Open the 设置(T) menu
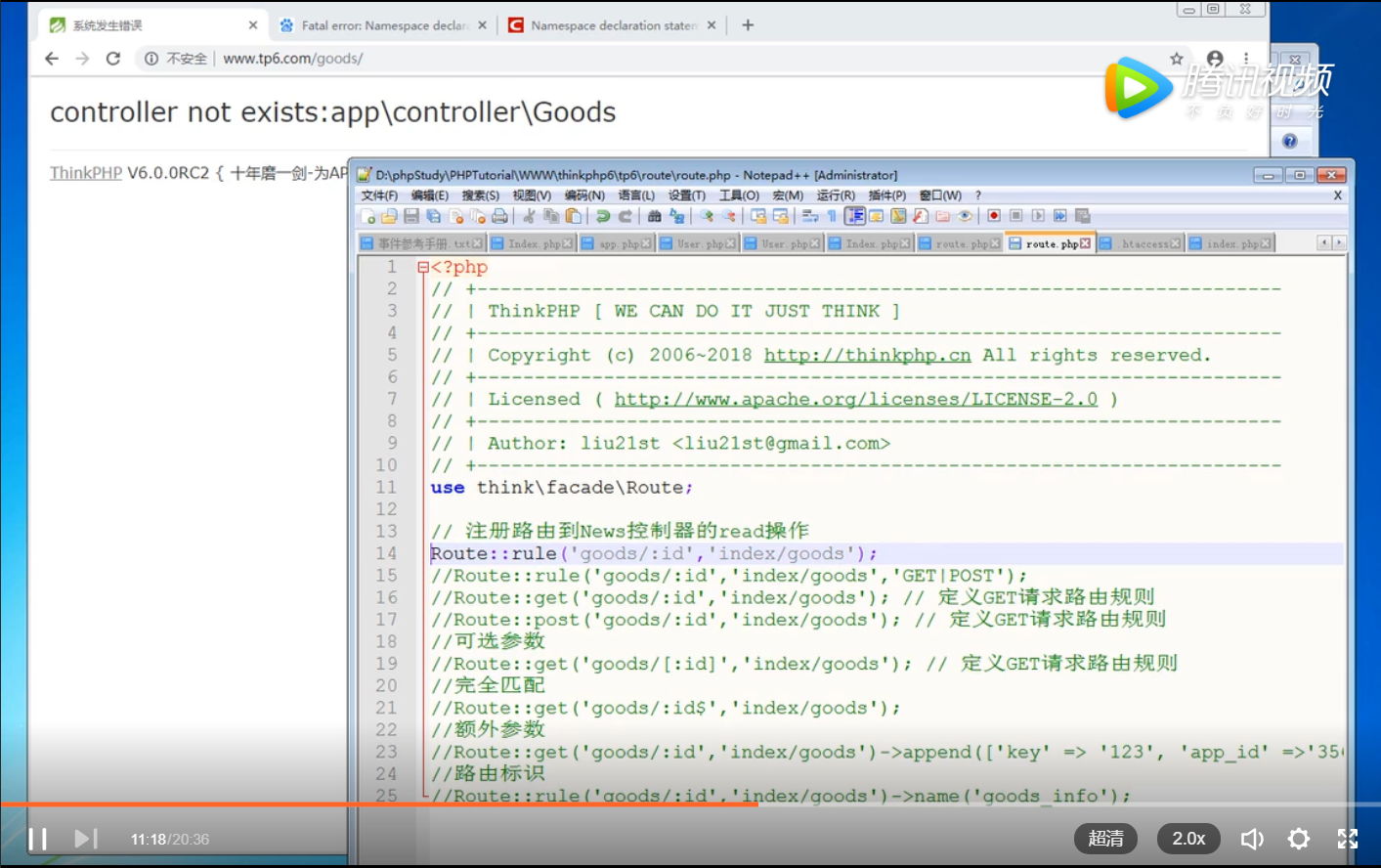Screen dimensions: 1381x868 click(687, 195)
